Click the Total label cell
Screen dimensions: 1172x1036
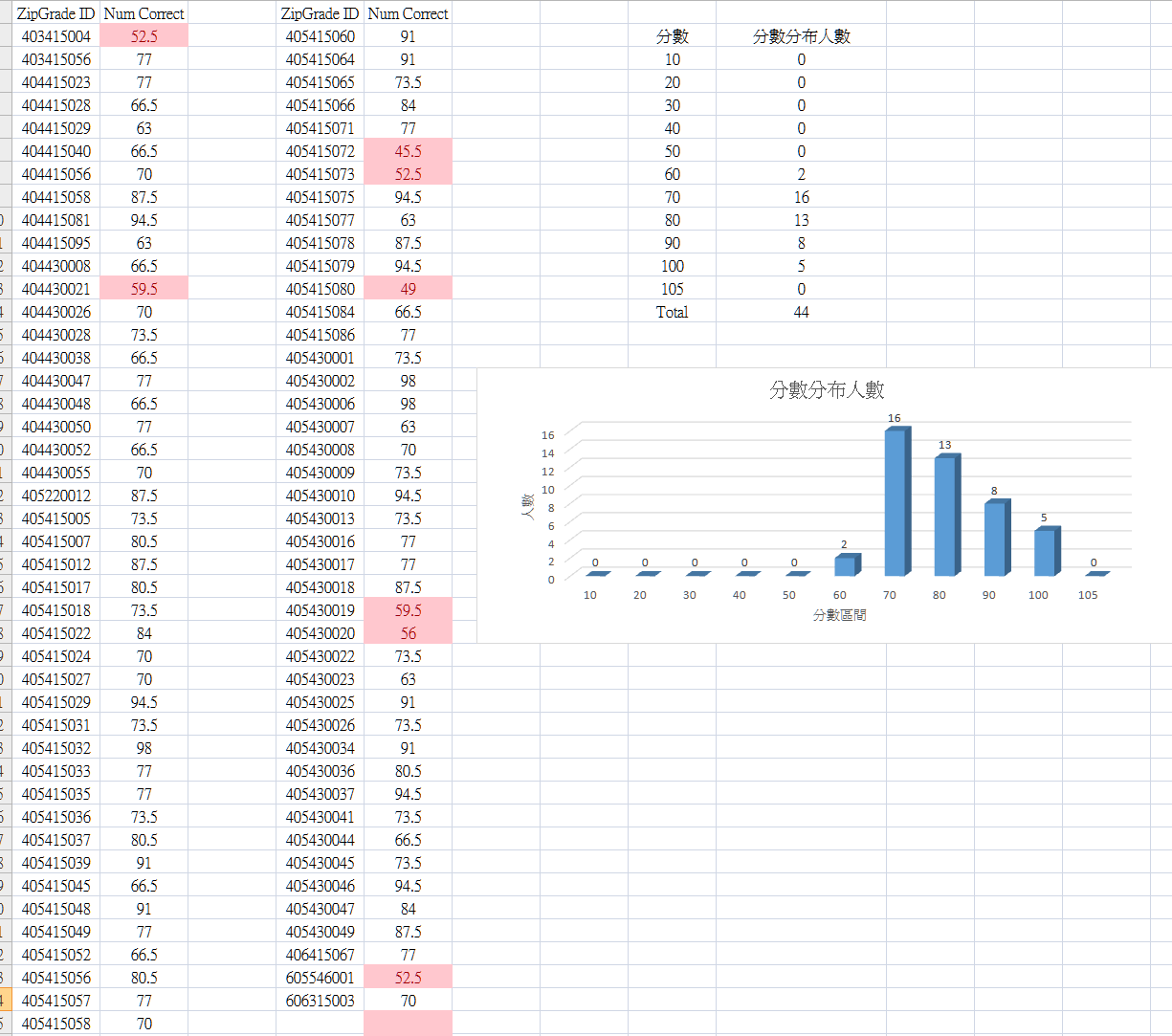(672, 312)
